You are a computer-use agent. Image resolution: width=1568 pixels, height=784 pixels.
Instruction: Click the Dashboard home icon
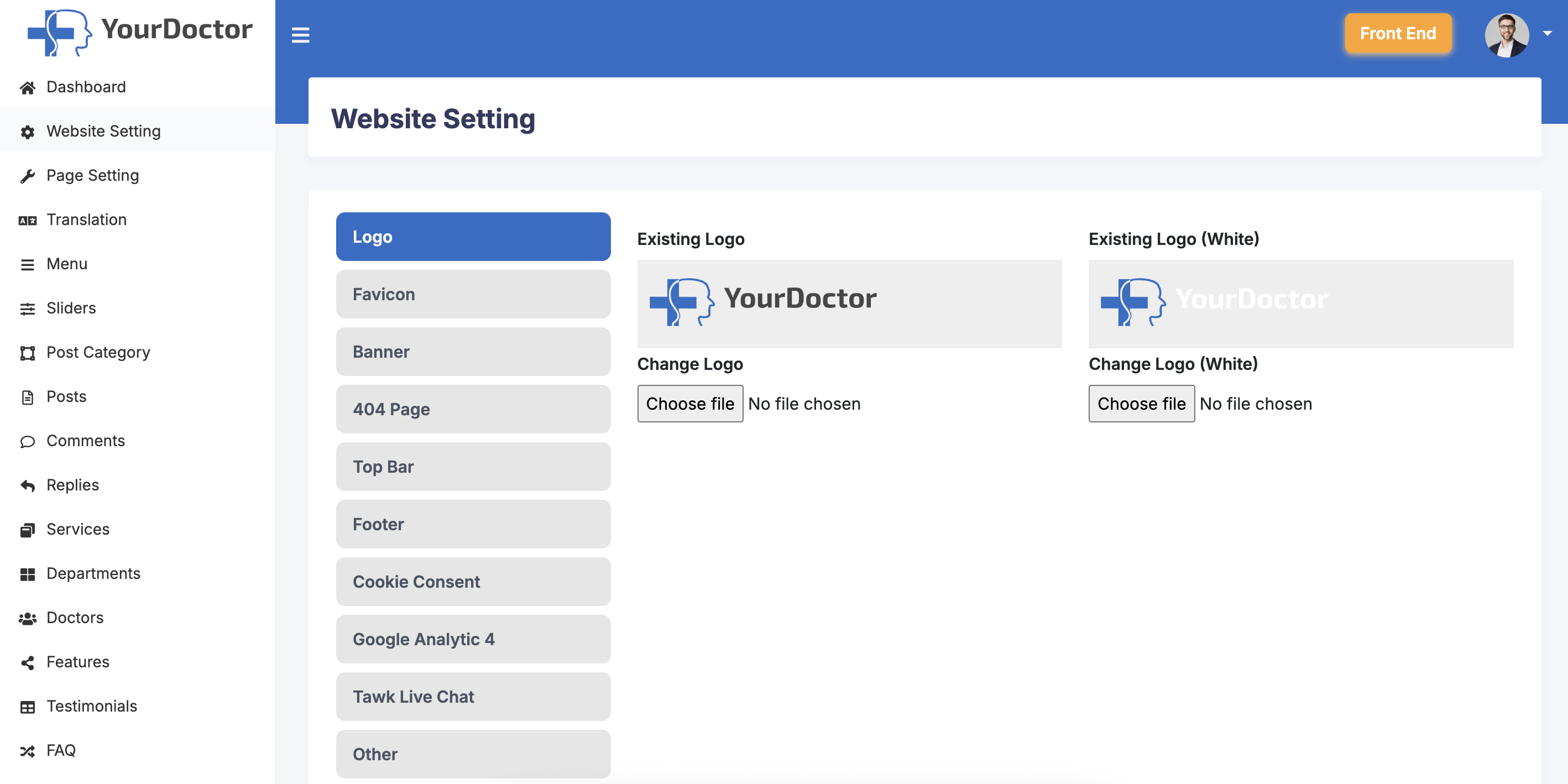28,88
